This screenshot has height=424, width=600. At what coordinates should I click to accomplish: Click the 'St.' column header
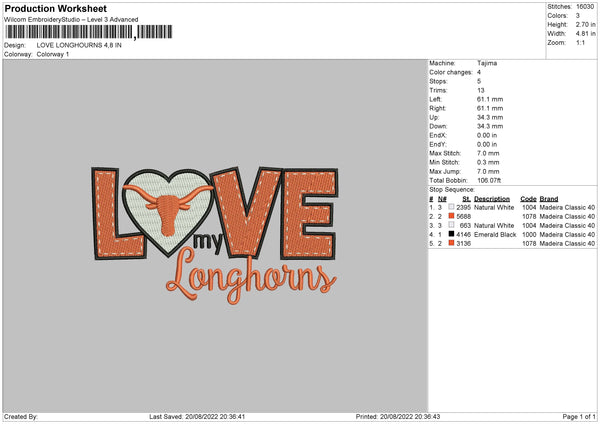click(x=466, y=199)
